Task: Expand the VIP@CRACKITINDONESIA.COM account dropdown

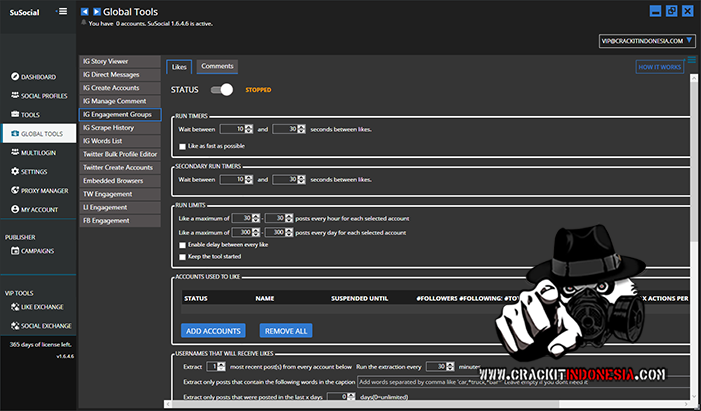Action: tap(643, 41)
